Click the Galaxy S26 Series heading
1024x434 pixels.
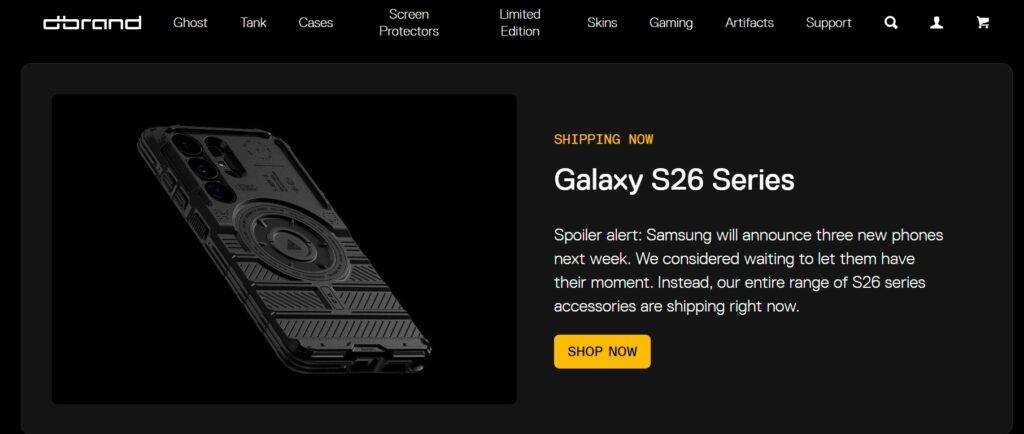pos(674,180)
